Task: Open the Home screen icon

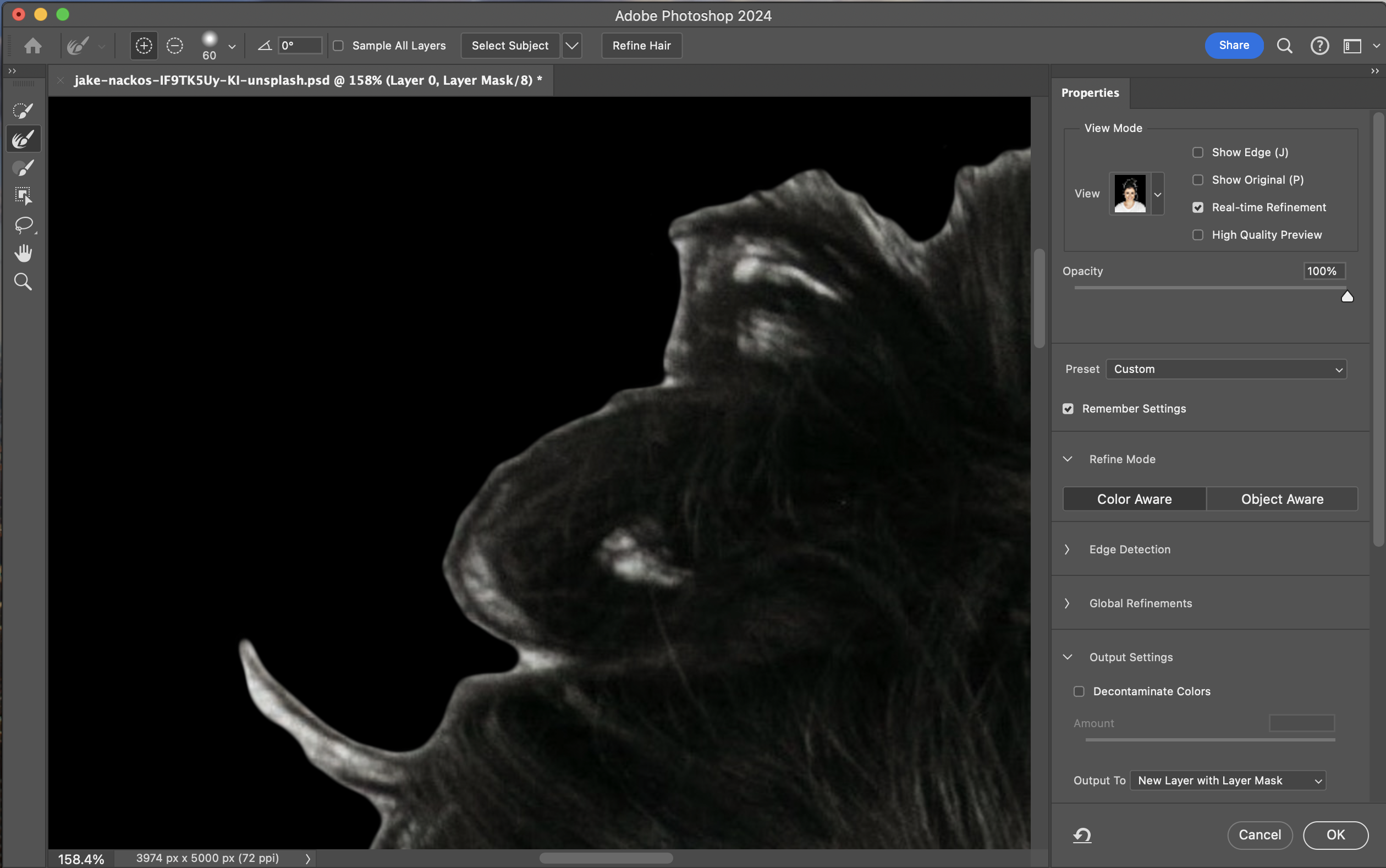Action: 32,45
